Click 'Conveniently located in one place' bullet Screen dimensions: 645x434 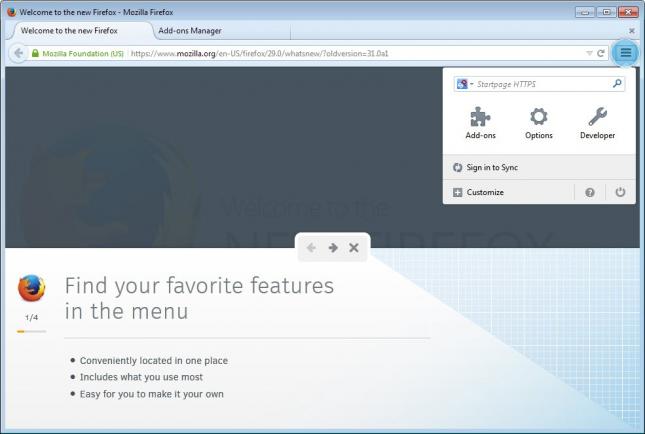(x=153, y=360)
